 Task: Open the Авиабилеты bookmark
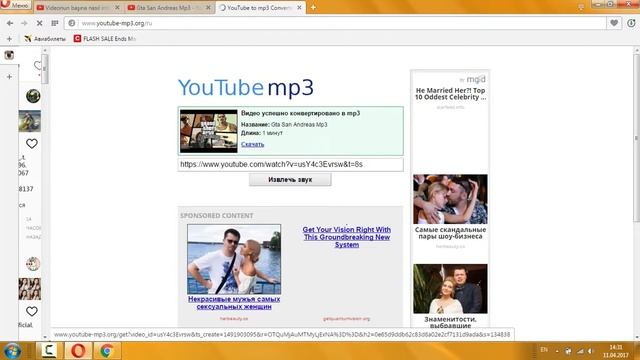coord(45,39)
